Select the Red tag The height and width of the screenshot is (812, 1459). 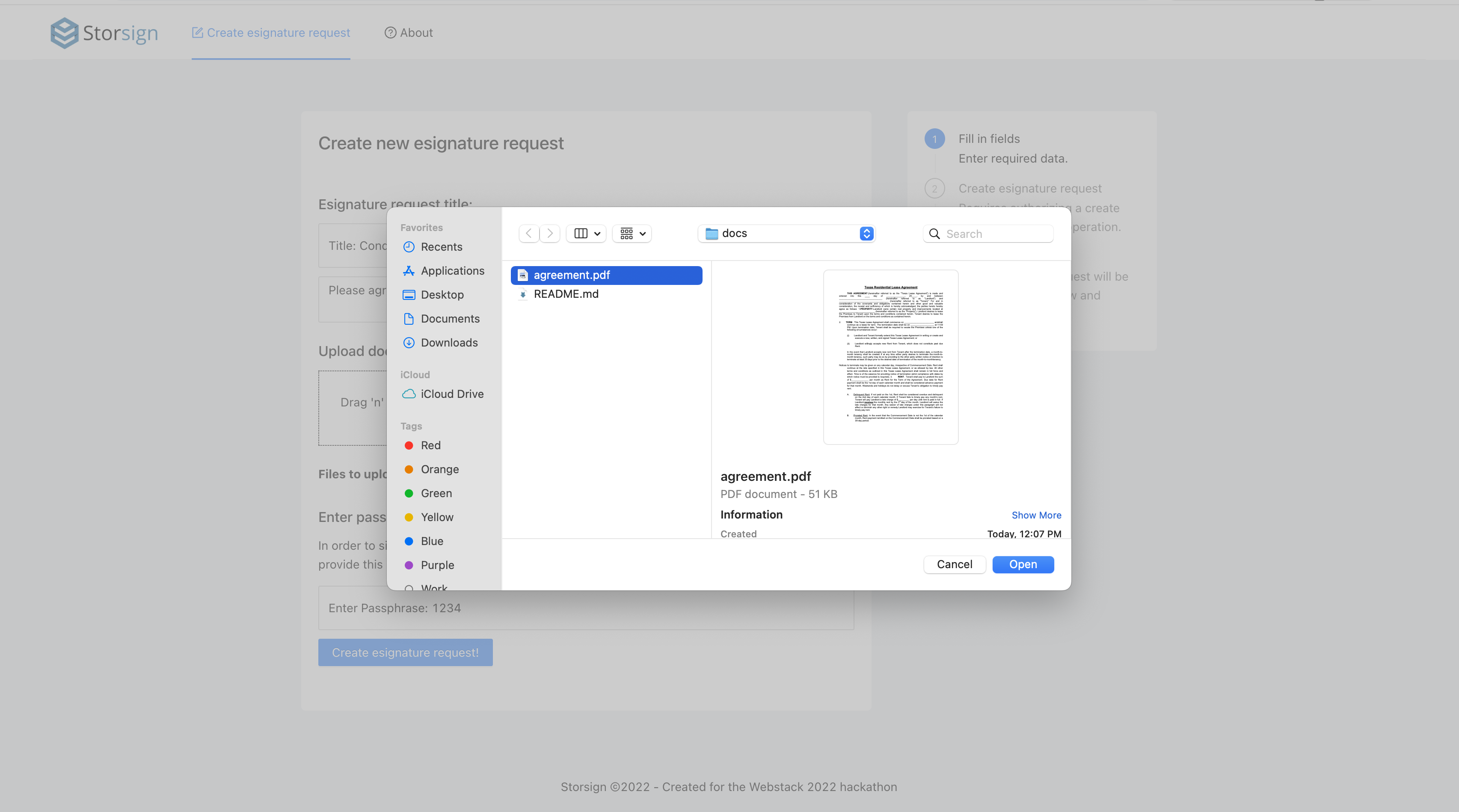[x=430, y=446]
